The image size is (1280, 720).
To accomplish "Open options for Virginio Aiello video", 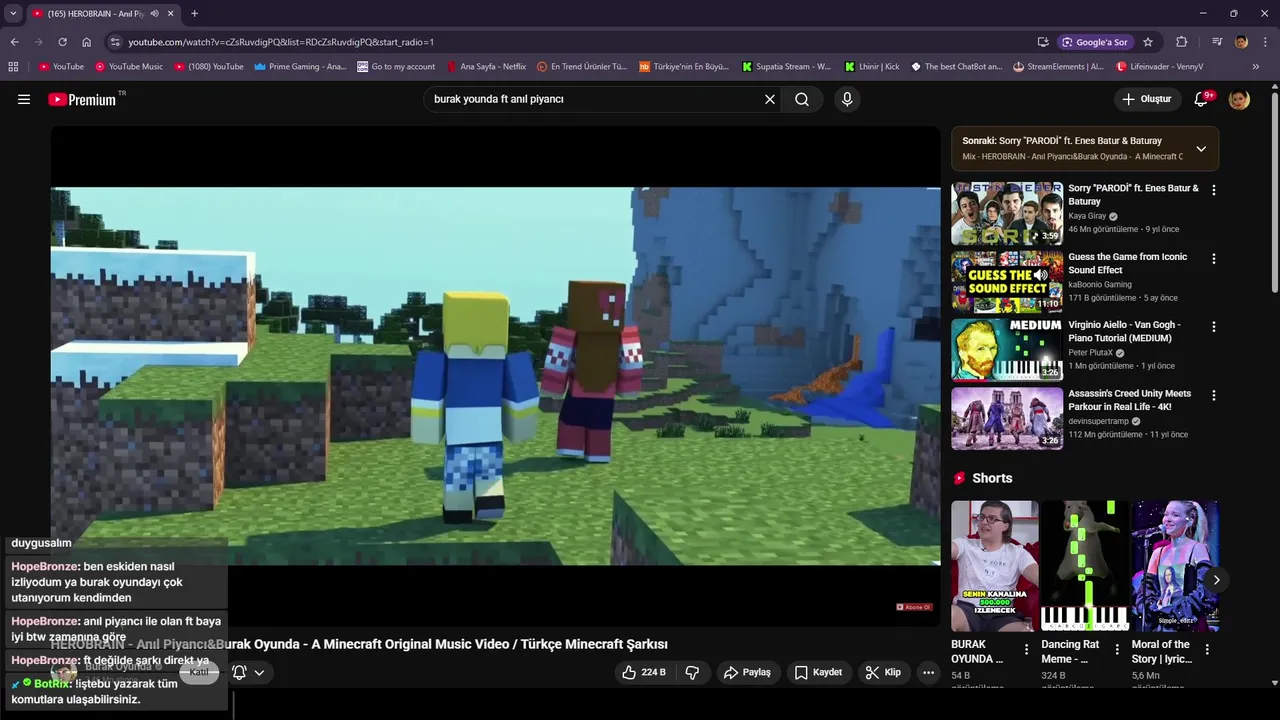I will pyautogui.click(x=1214, y=327).
